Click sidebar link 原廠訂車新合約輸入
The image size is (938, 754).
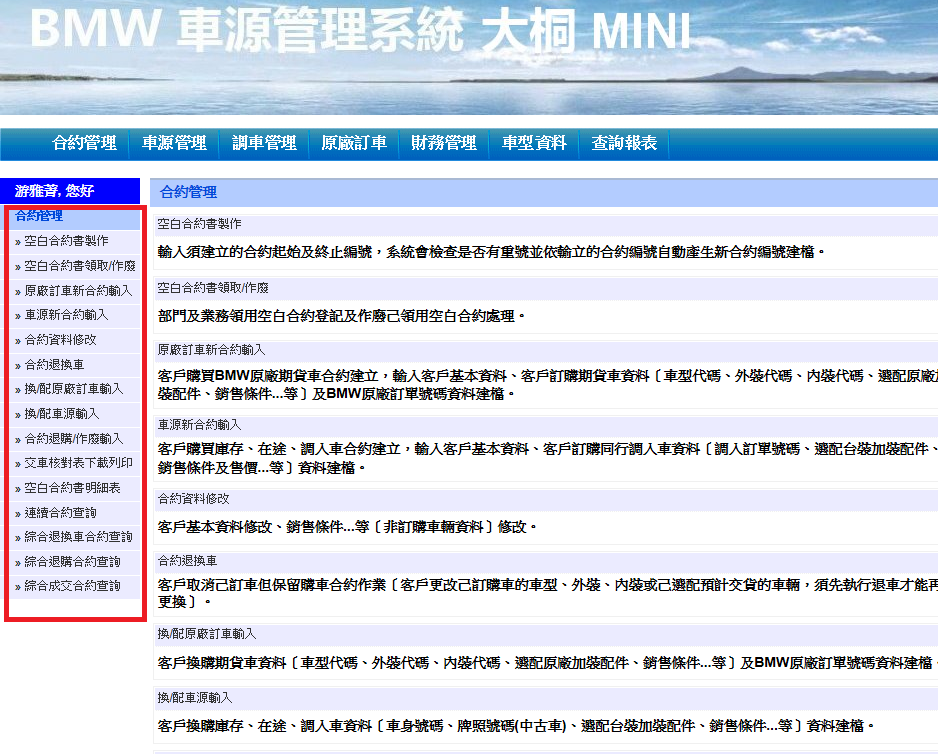tap(78, 291)
